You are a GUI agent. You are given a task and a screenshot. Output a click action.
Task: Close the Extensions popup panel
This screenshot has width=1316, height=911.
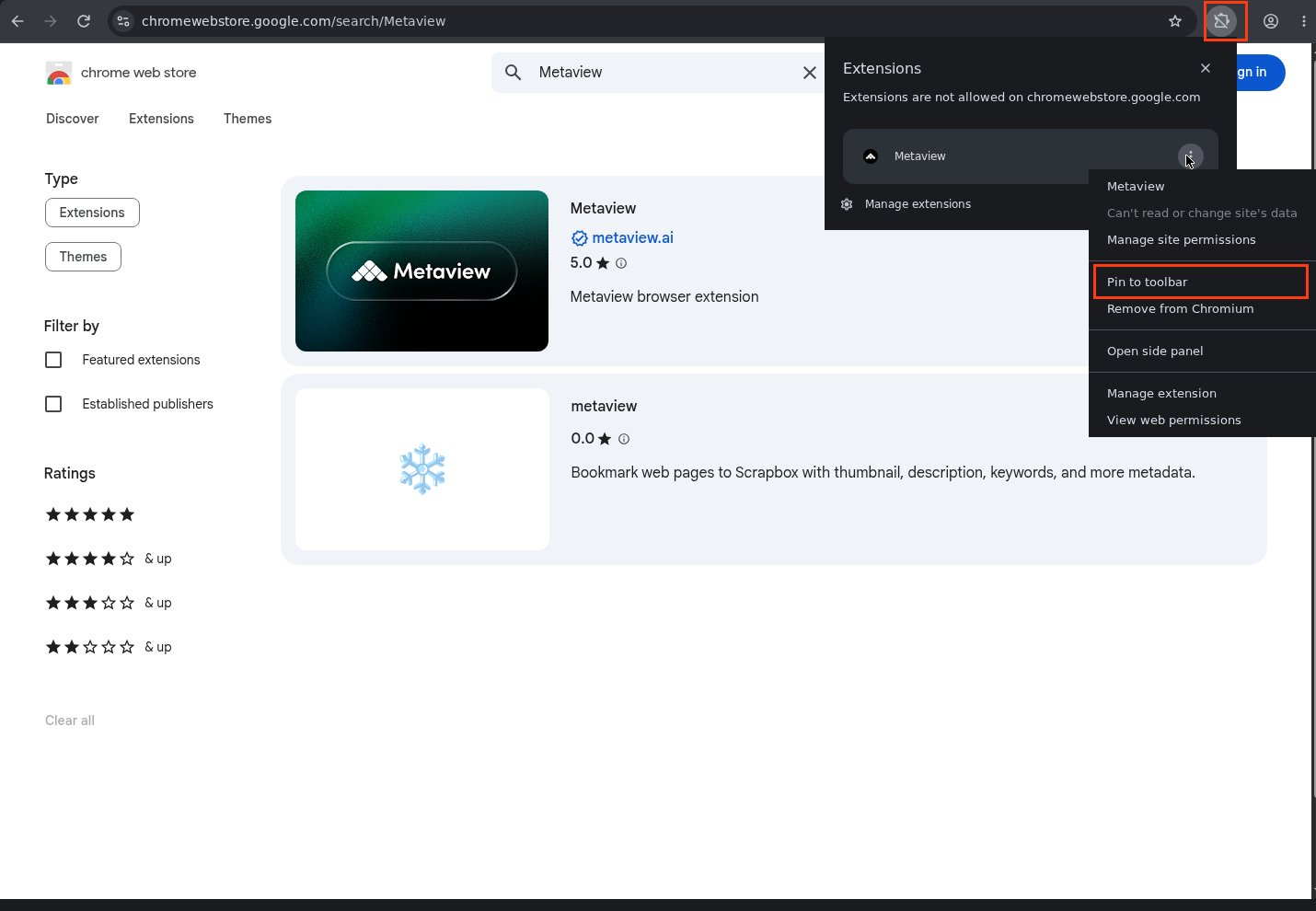[x=1206, y=68]
